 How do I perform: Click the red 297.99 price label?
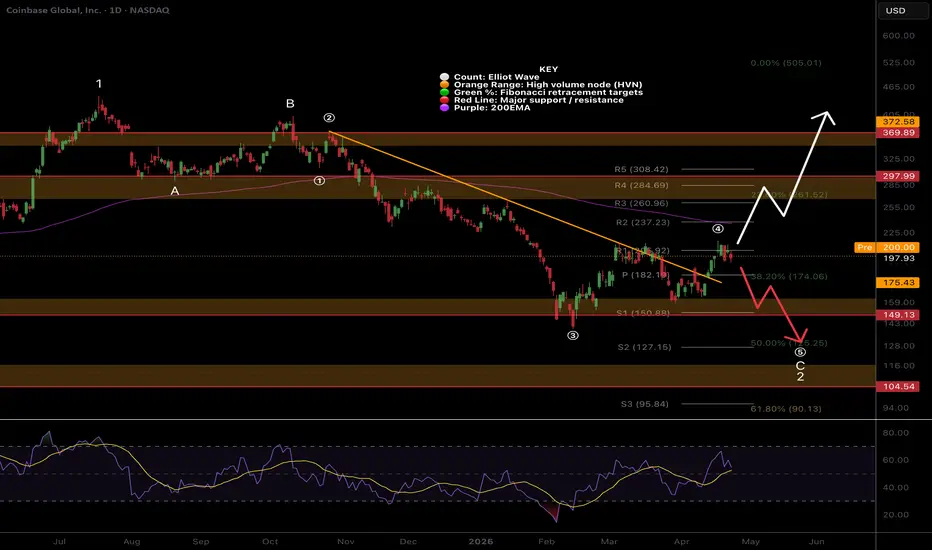898,176
